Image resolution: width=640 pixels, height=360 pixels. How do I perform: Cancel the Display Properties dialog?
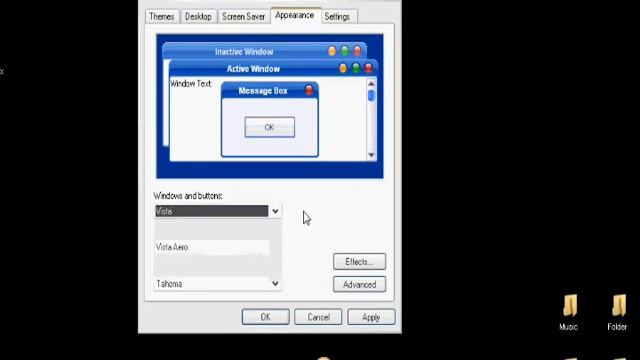tap(318, 317)
